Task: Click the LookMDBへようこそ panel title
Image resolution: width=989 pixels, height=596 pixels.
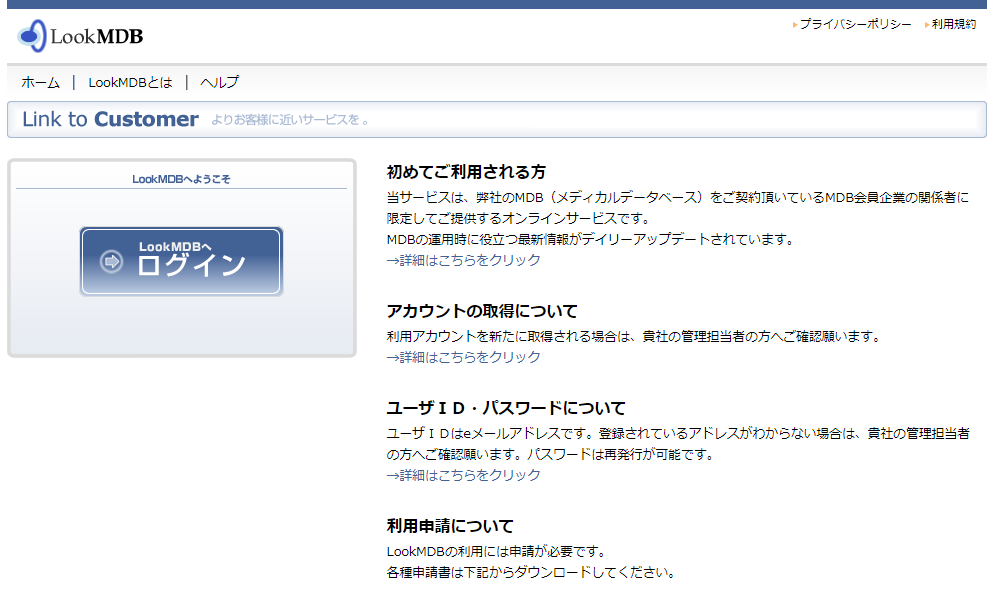Action: coord(181,179)
